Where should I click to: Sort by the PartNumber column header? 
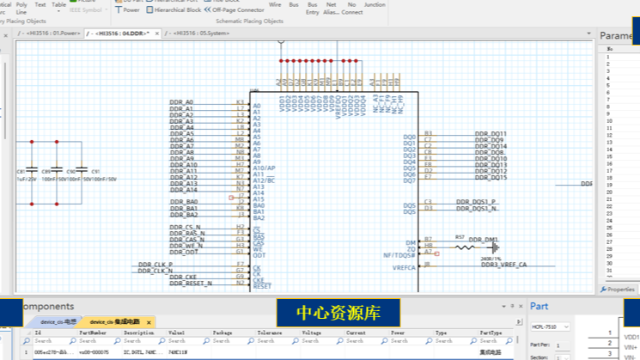pos(99,333)
